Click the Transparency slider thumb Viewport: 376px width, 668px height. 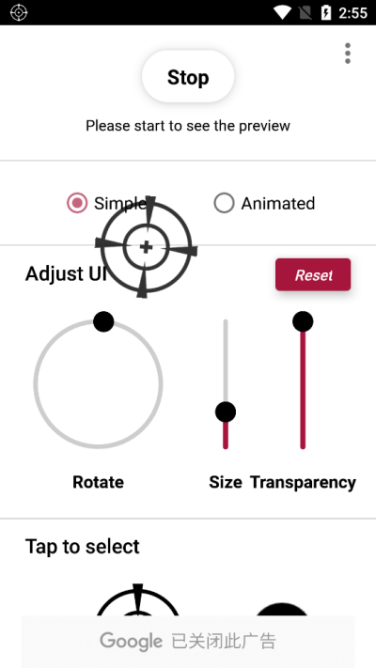pyautogui.click(x=303, y=321)
